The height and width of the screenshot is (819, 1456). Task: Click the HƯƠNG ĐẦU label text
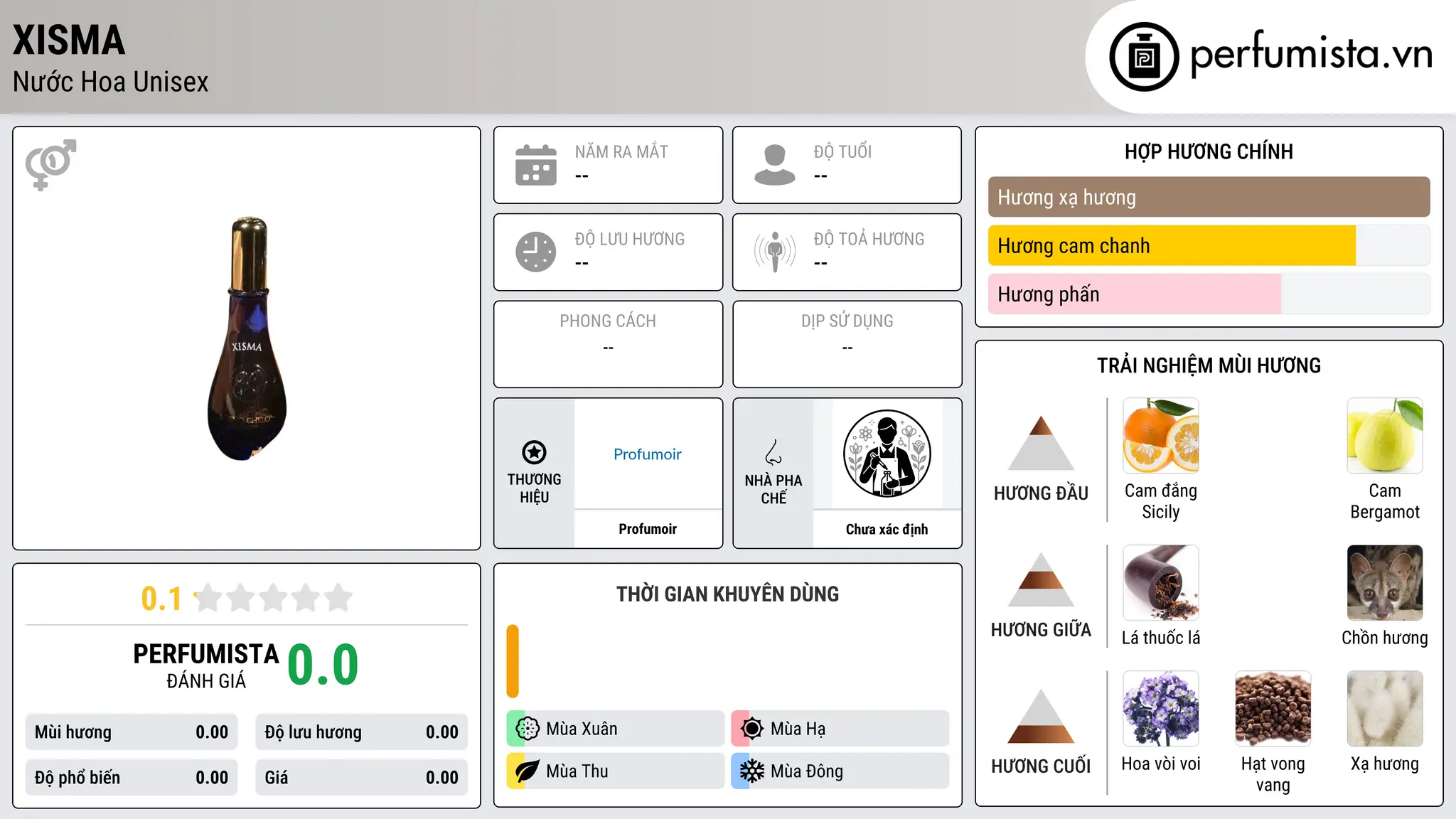(x=1041, y=493)
